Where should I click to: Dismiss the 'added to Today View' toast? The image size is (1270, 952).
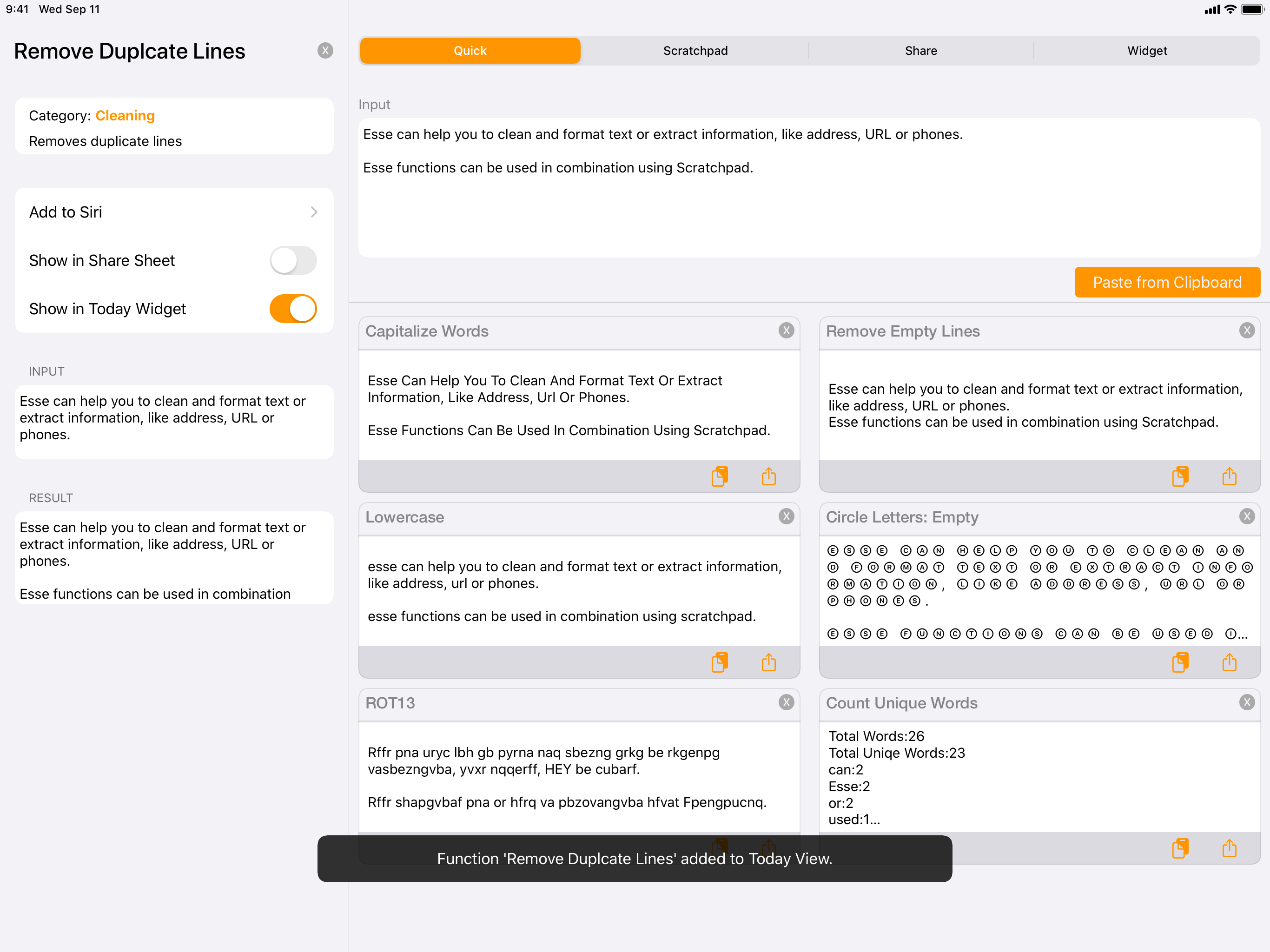coord(635,859)
